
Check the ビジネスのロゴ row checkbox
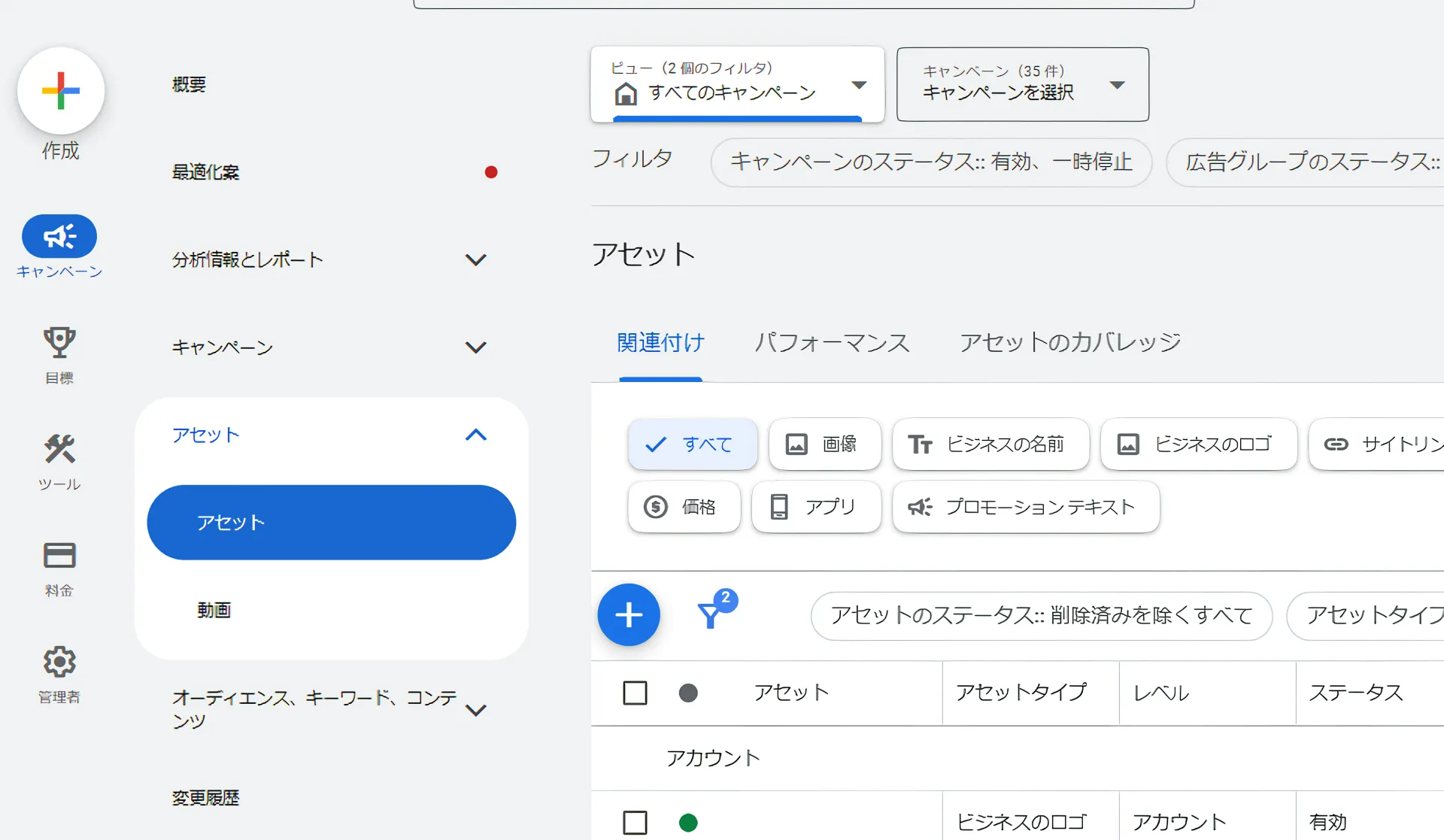click(x=636, y=823)
